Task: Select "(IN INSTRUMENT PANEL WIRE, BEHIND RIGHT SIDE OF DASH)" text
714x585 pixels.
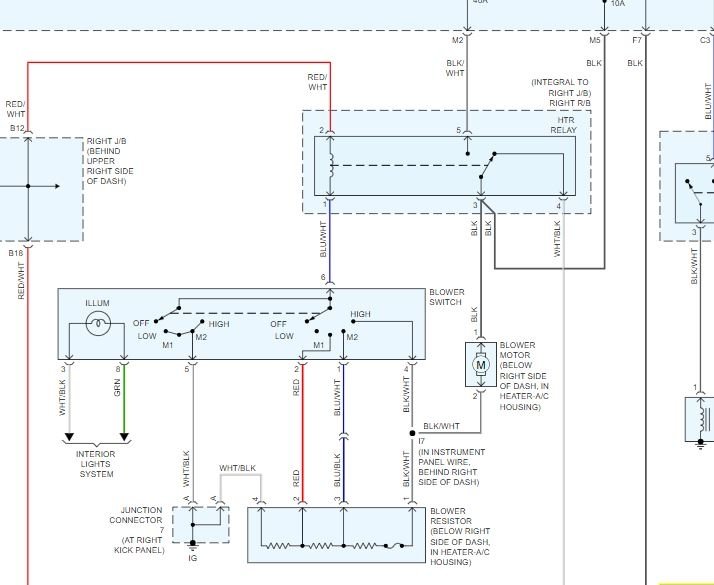Action: 451,467
